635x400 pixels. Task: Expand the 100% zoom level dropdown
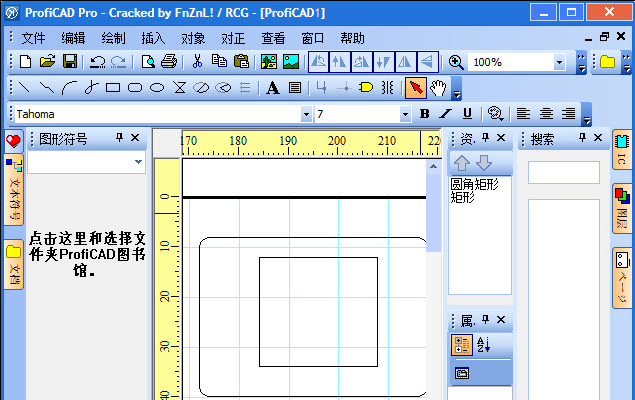coord(559,62)
